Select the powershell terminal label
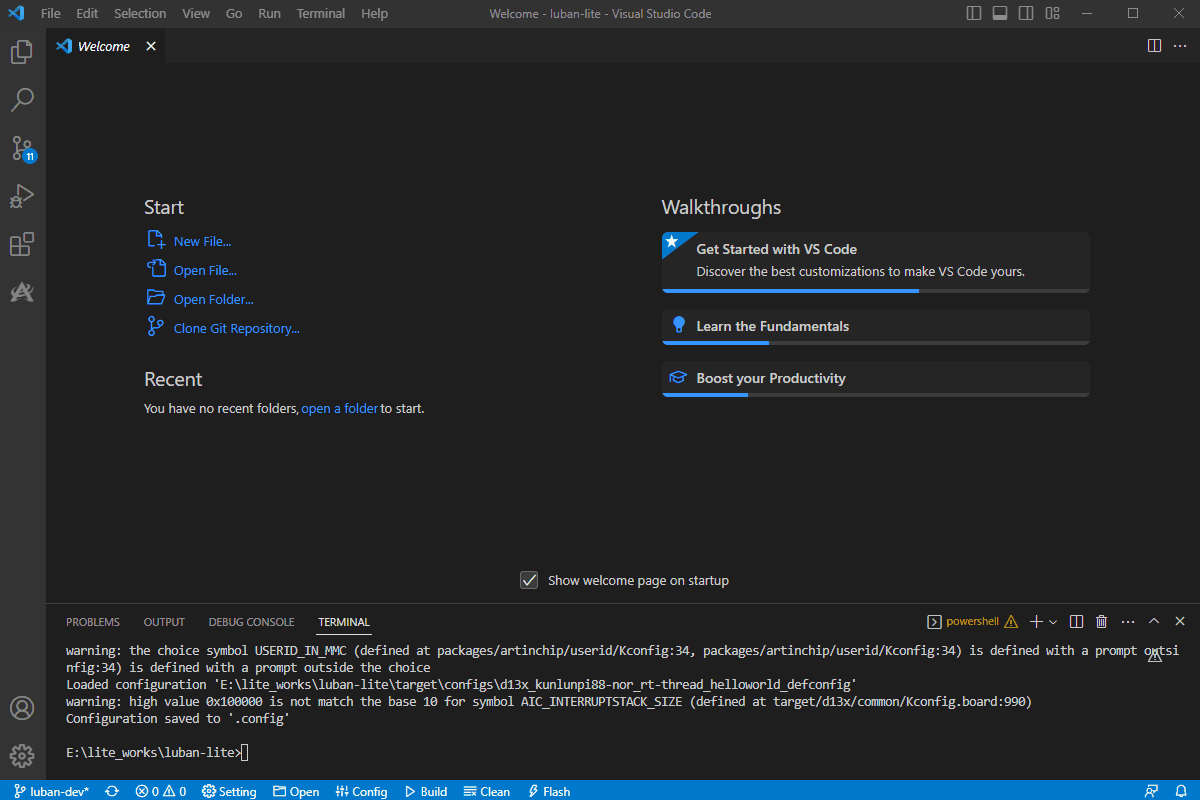This screenshot has height=800, width=1200. click(x=972, y=621)
